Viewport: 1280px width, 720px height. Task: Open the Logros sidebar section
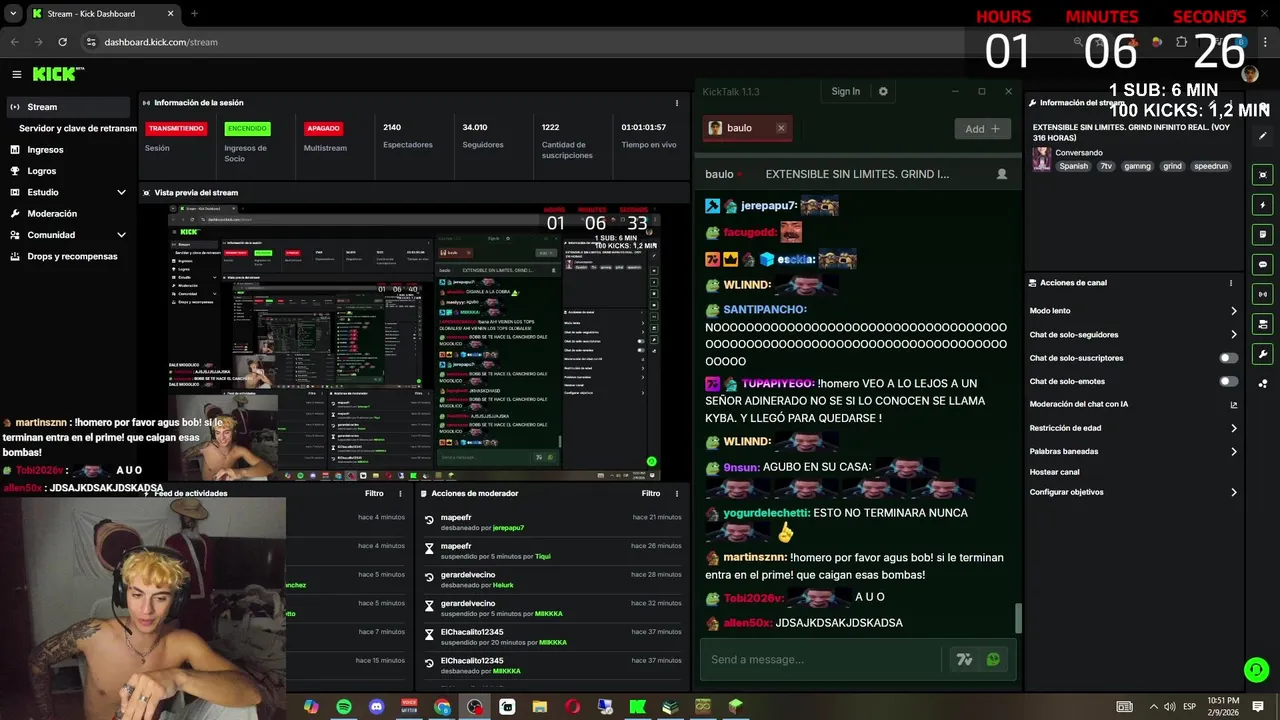(42, 171)
